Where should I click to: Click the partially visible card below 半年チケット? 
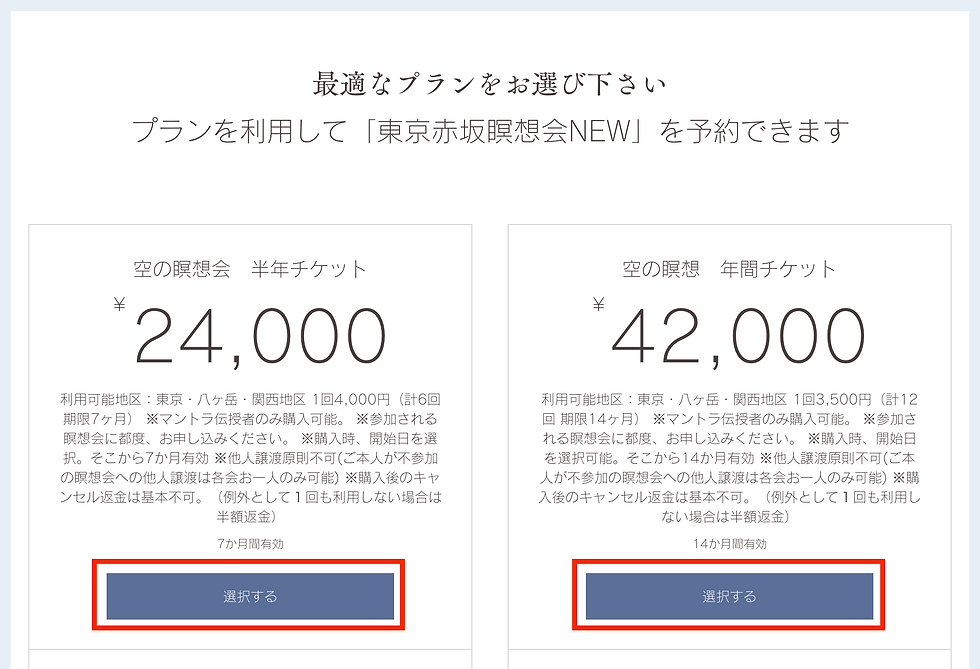coord(250,658)
